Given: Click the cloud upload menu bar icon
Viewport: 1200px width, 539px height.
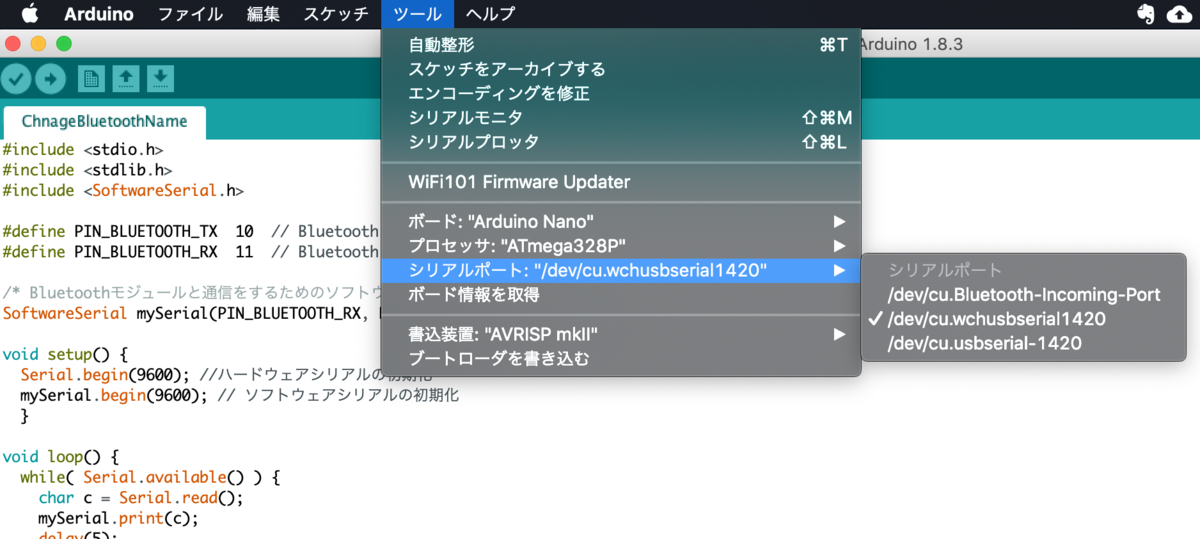Looking at the screenshot, I should click(1180, 14).
